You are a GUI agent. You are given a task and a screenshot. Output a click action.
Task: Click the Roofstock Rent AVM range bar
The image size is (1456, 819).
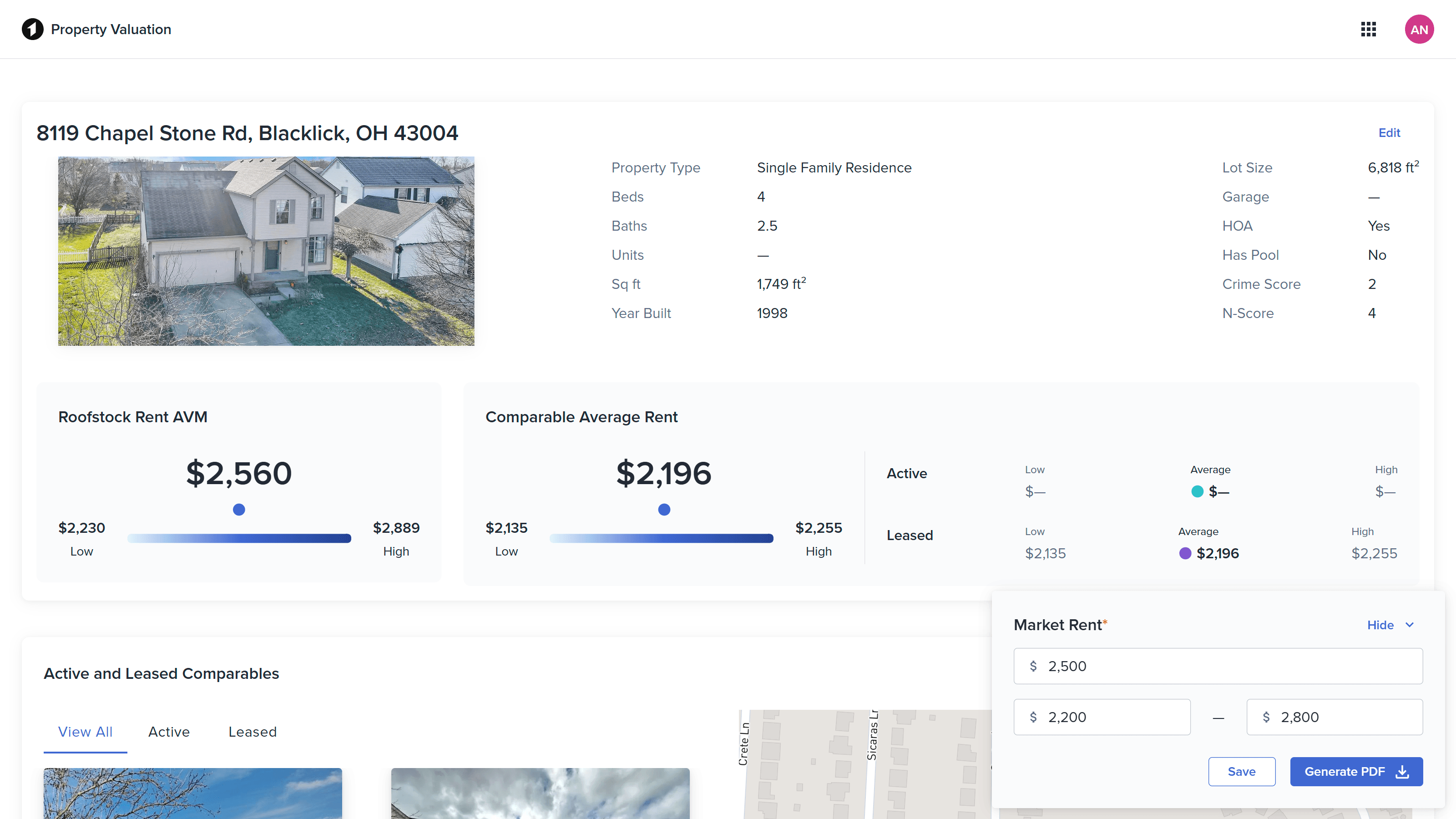pos(239,539)
